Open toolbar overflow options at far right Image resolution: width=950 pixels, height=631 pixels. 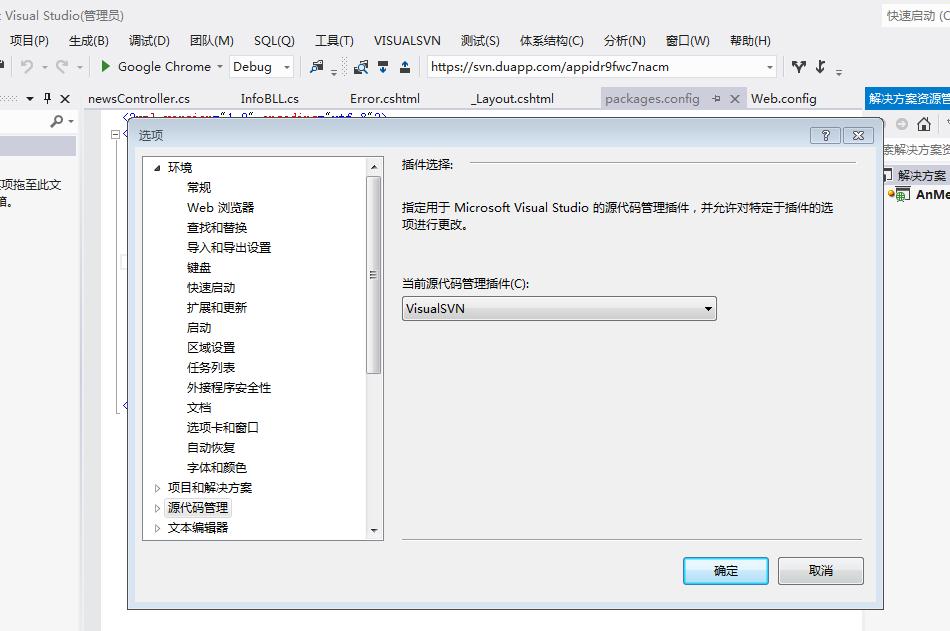[839, 72]
